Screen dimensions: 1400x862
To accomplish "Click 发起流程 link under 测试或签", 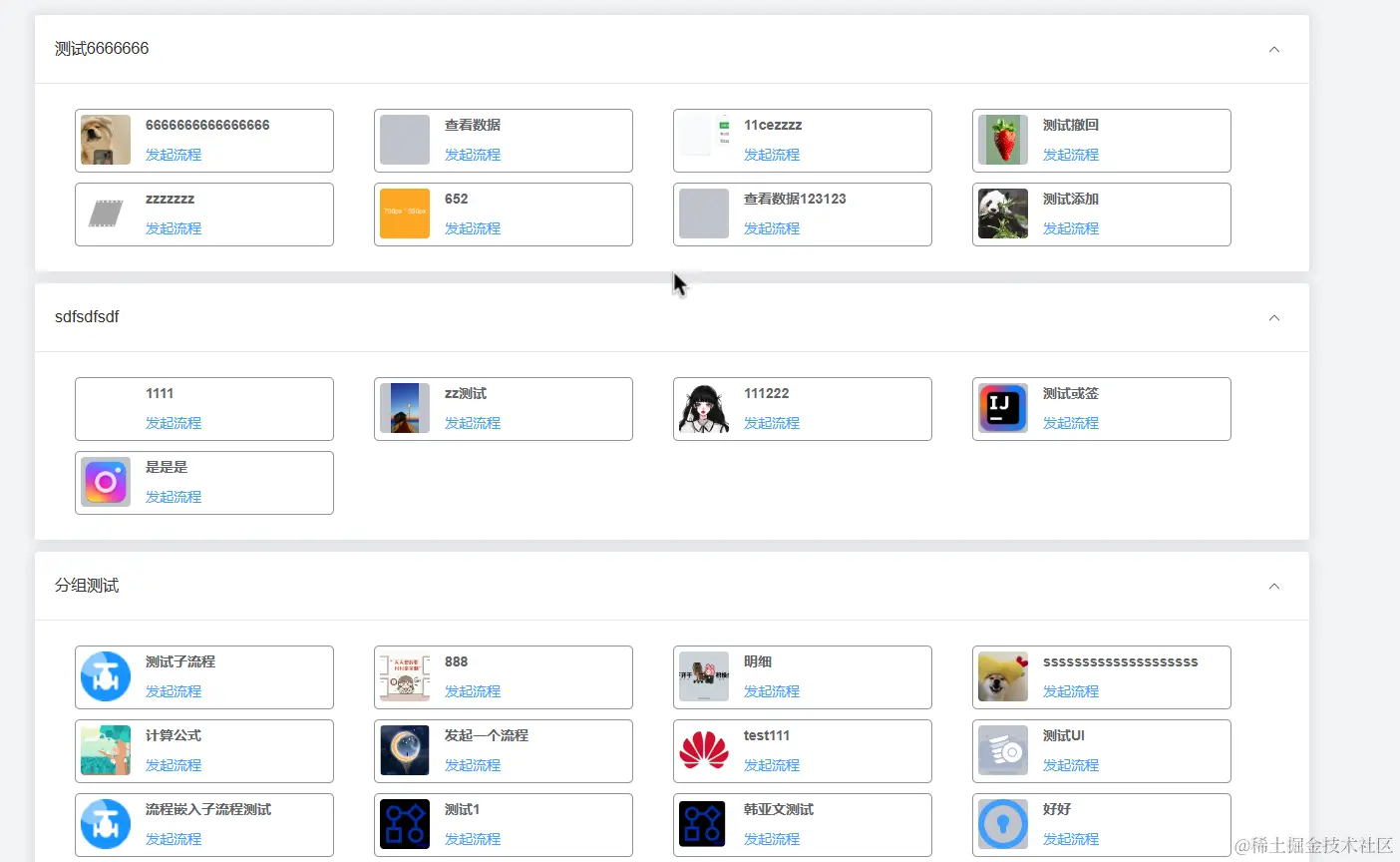I will pos(1071,423).
